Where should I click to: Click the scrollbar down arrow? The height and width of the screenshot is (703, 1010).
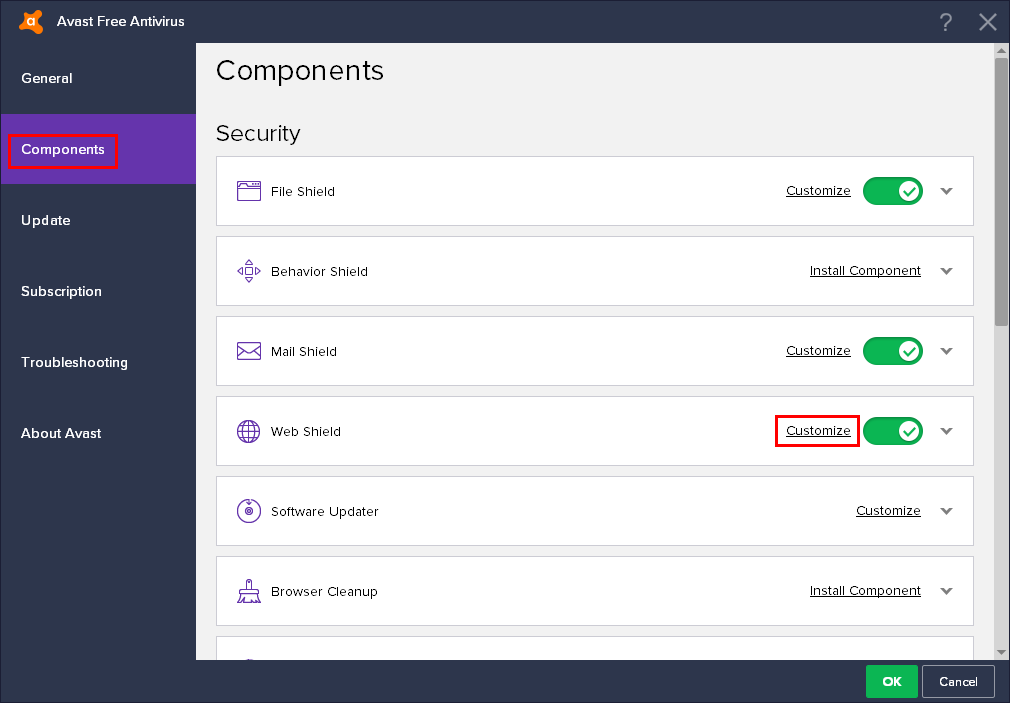(x=1001, y=652)
